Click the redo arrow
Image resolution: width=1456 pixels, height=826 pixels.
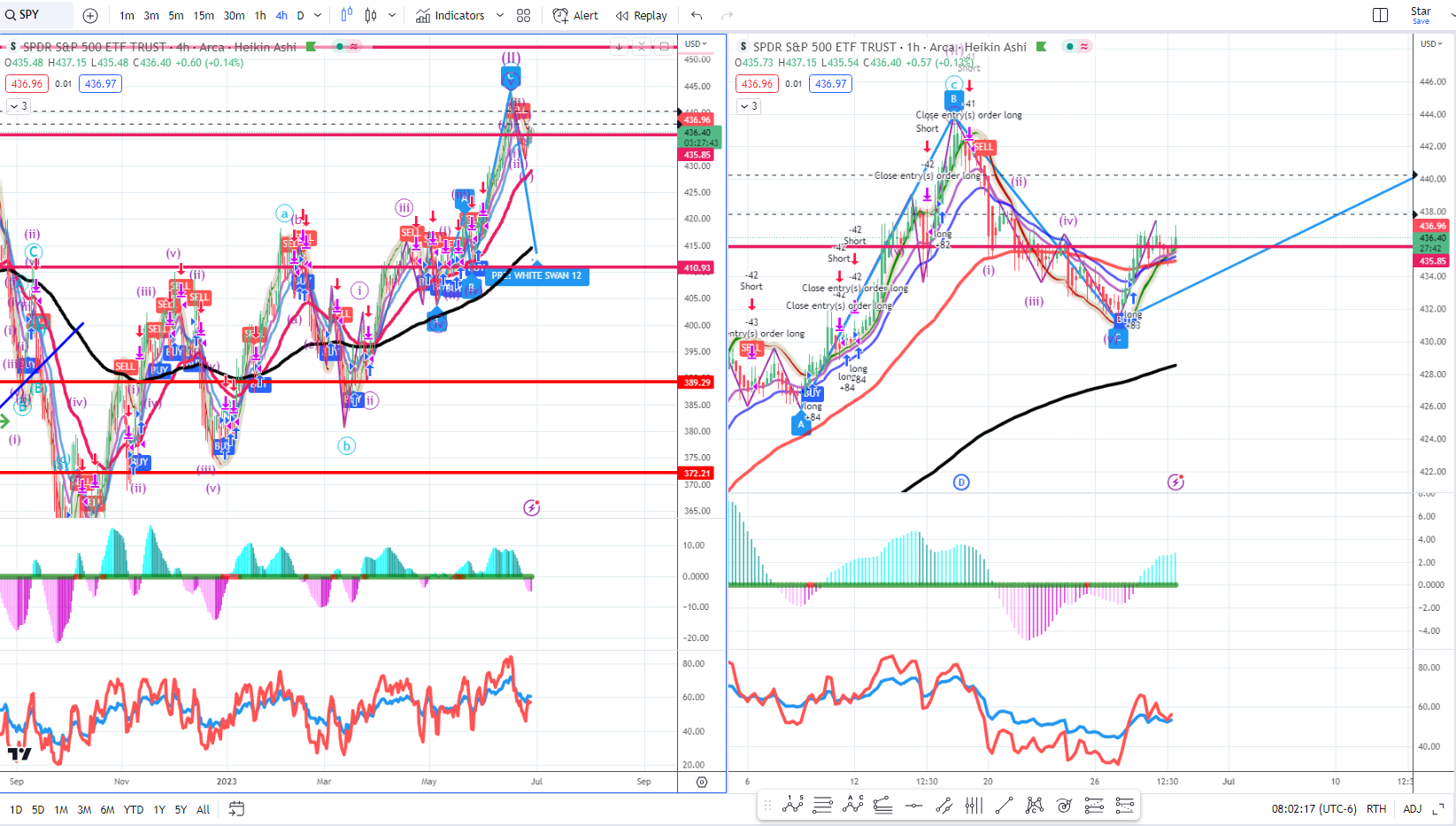tap(727, 16)
